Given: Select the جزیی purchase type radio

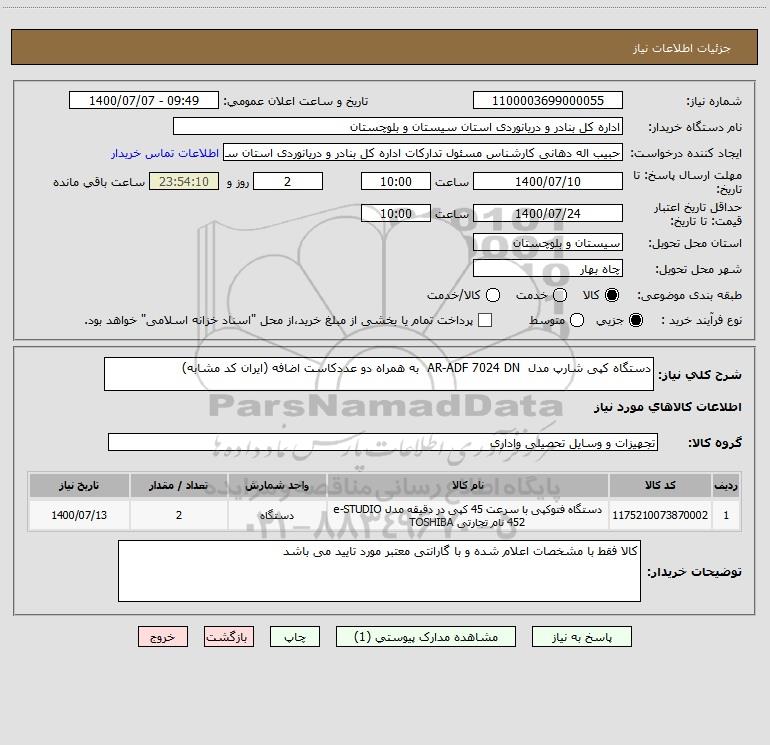Looking at the screenshot, I should (x=635, y=320).
